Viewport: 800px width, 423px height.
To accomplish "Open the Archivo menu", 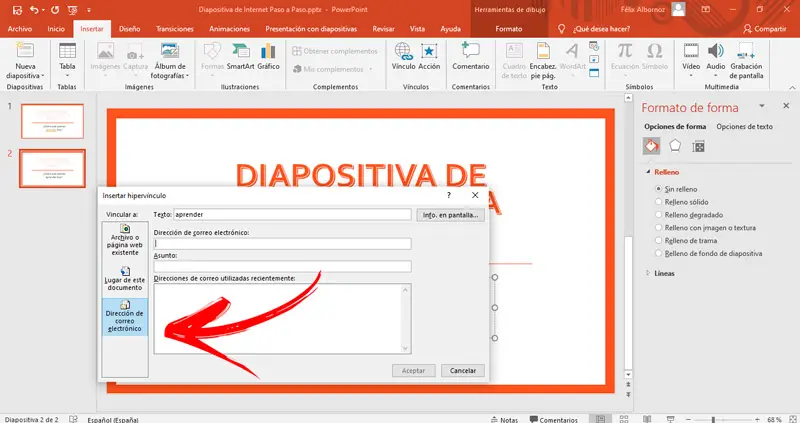I will 19,29.
